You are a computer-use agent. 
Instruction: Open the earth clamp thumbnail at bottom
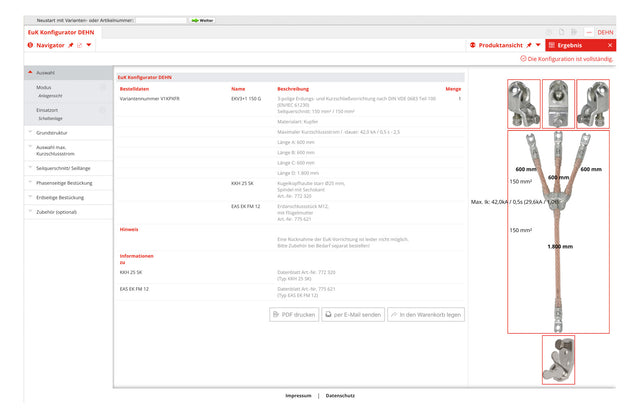tap(558, 360)
